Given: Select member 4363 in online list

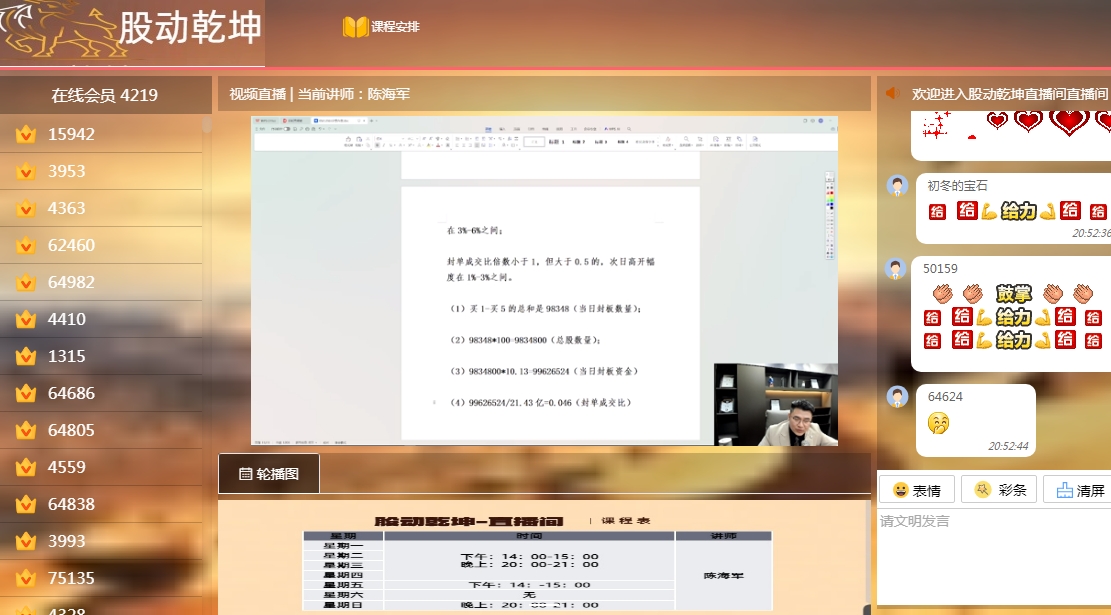Looking at the screenshot, I should click(x=101, y=208).
